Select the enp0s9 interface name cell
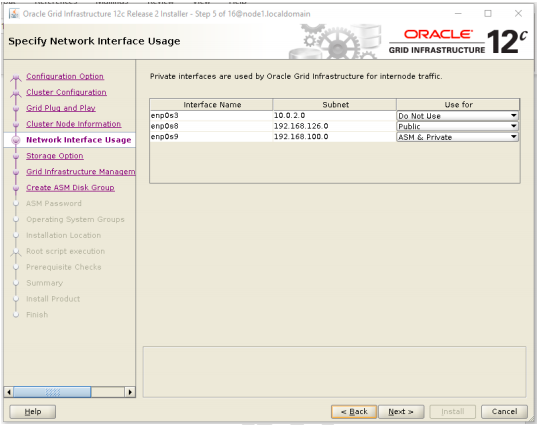538x425 pixels. click(x=211, y=137)
